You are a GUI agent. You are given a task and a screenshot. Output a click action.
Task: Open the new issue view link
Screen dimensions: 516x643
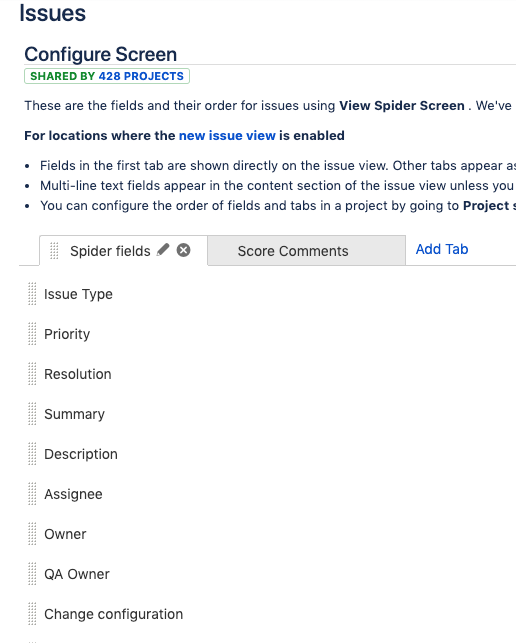tap(227, 135)
